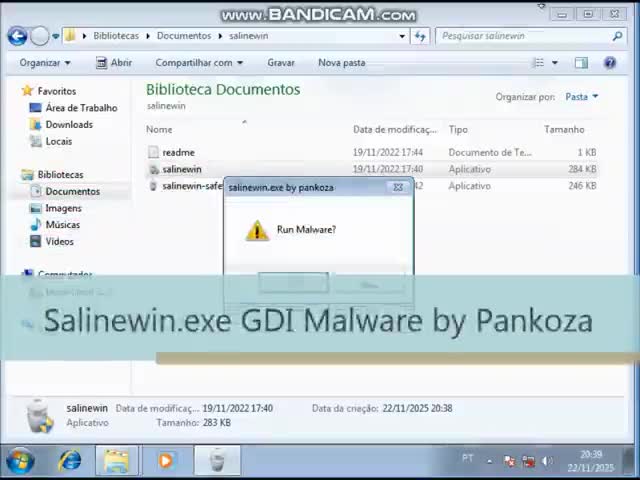Click the Back navigation arrow

pyautogui.click(x=17, y=36)
